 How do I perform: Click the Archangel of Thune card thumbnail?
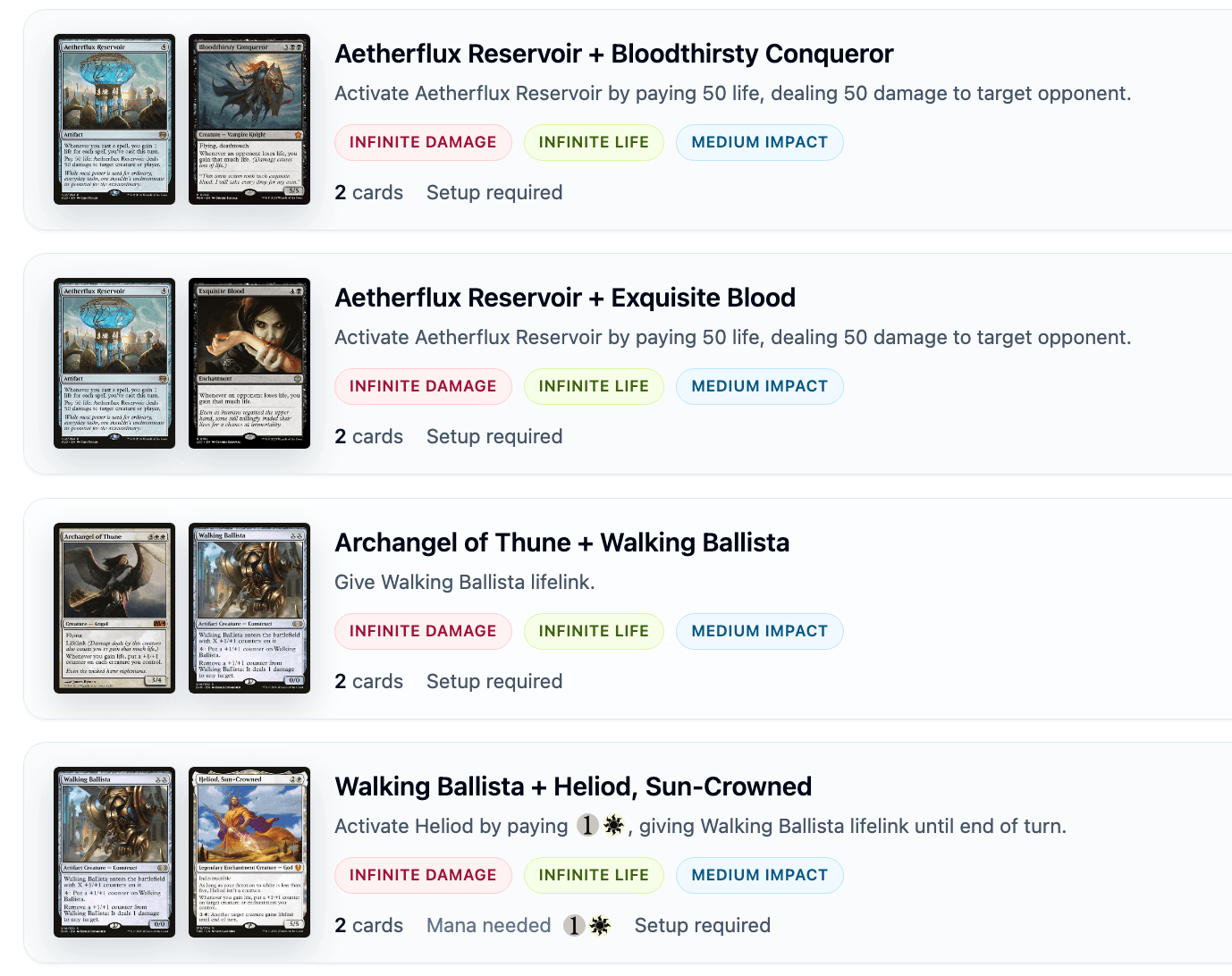pos(114,609)
